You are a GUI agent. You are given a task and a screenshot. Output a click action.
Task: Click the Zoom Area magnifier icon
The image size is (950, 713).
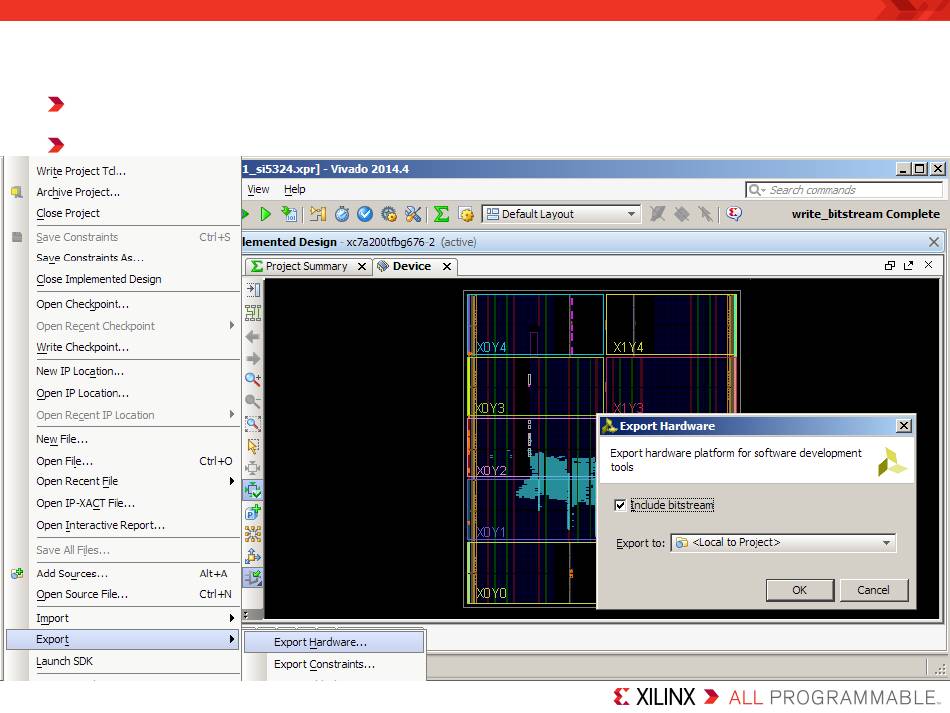point(253,423)
